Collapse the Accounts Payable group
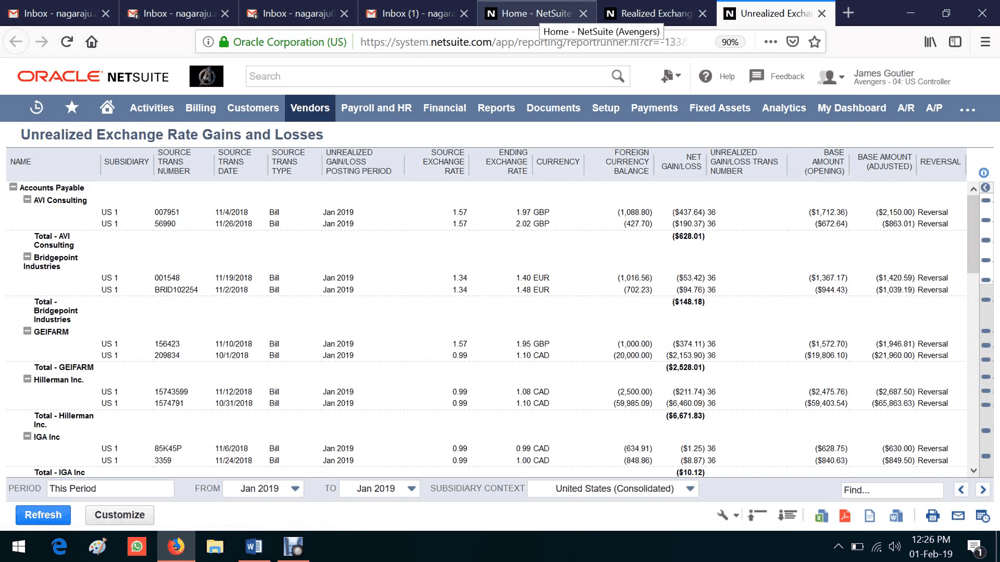The height and width of the screenshot is (562, 1000). (x=13, y=187)
